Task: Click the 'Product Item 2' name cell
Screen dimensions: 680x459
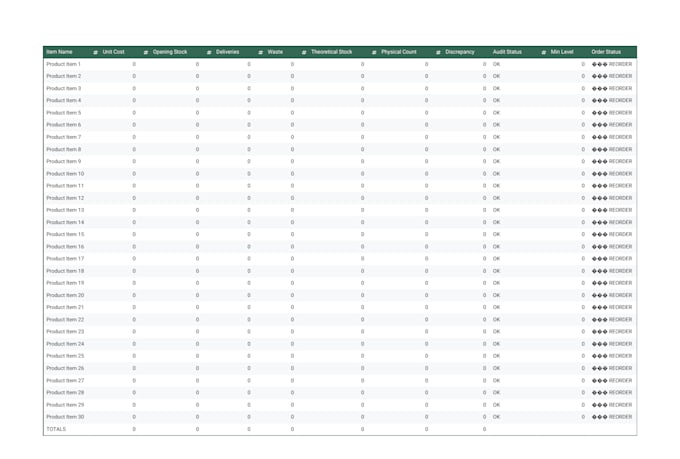Action: point(64,76)
